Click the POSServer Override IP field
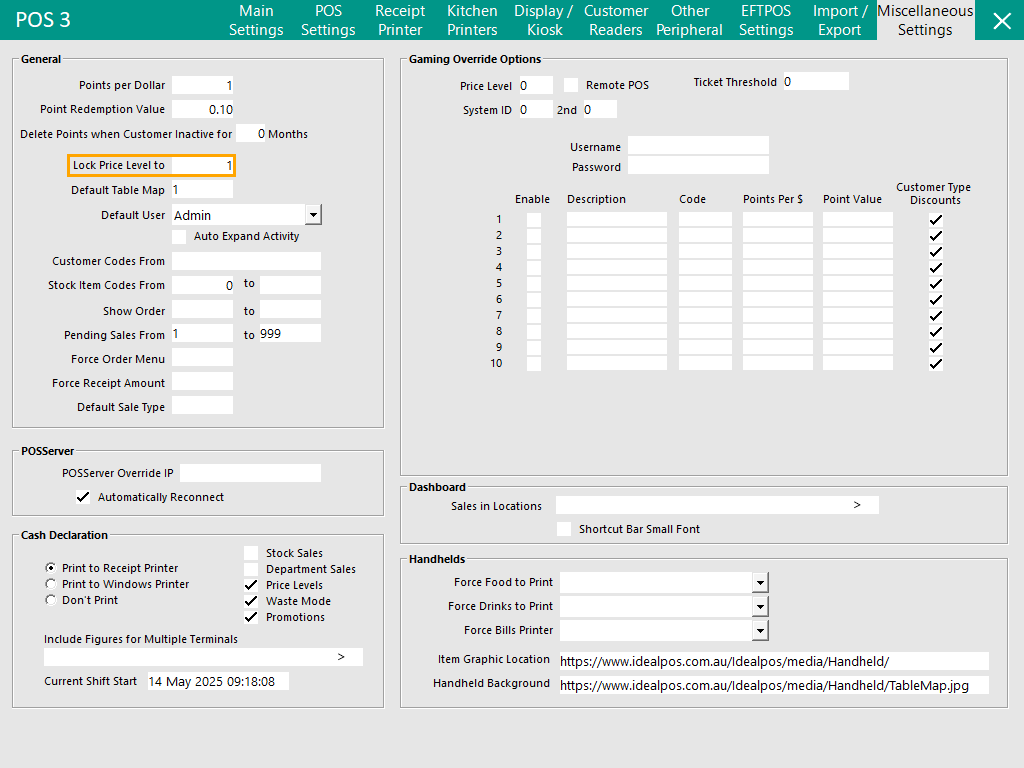The image size is (1024, 768). (x=251, y=473)
